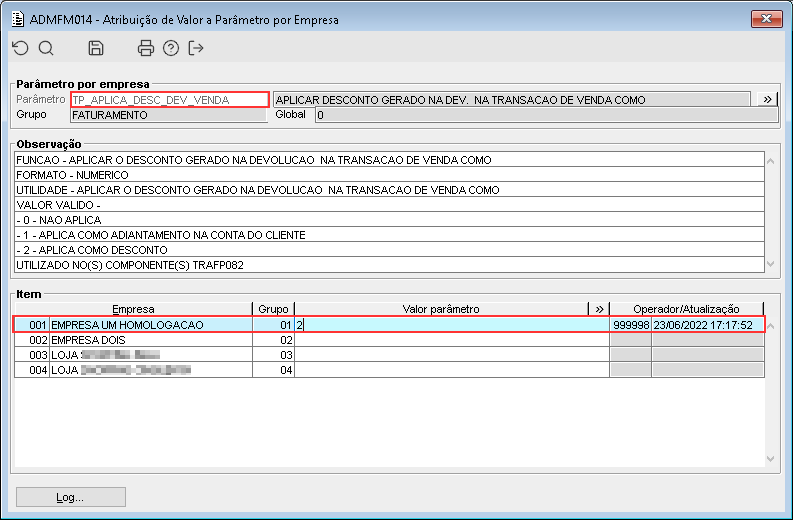Click Valor parâmetro cell for row 003
This screenshot has width=793, height=520.
pos(452,355)
